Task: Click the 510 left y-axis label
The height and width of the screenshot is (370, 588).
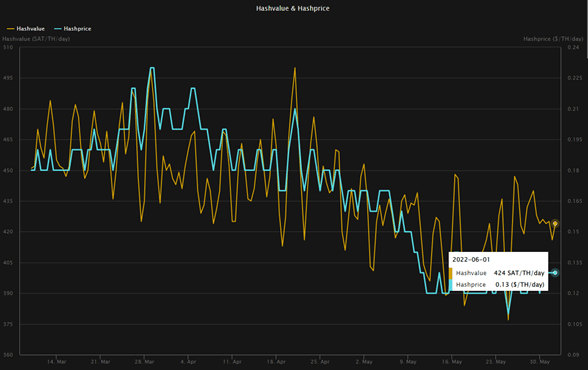Action: coord(8,47)
